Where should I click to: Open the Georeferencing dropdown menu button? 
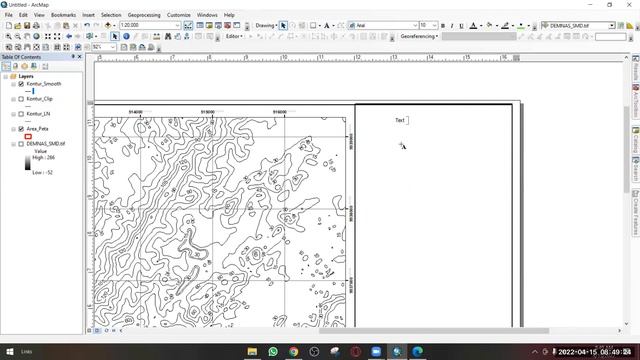tap(419, 36)
